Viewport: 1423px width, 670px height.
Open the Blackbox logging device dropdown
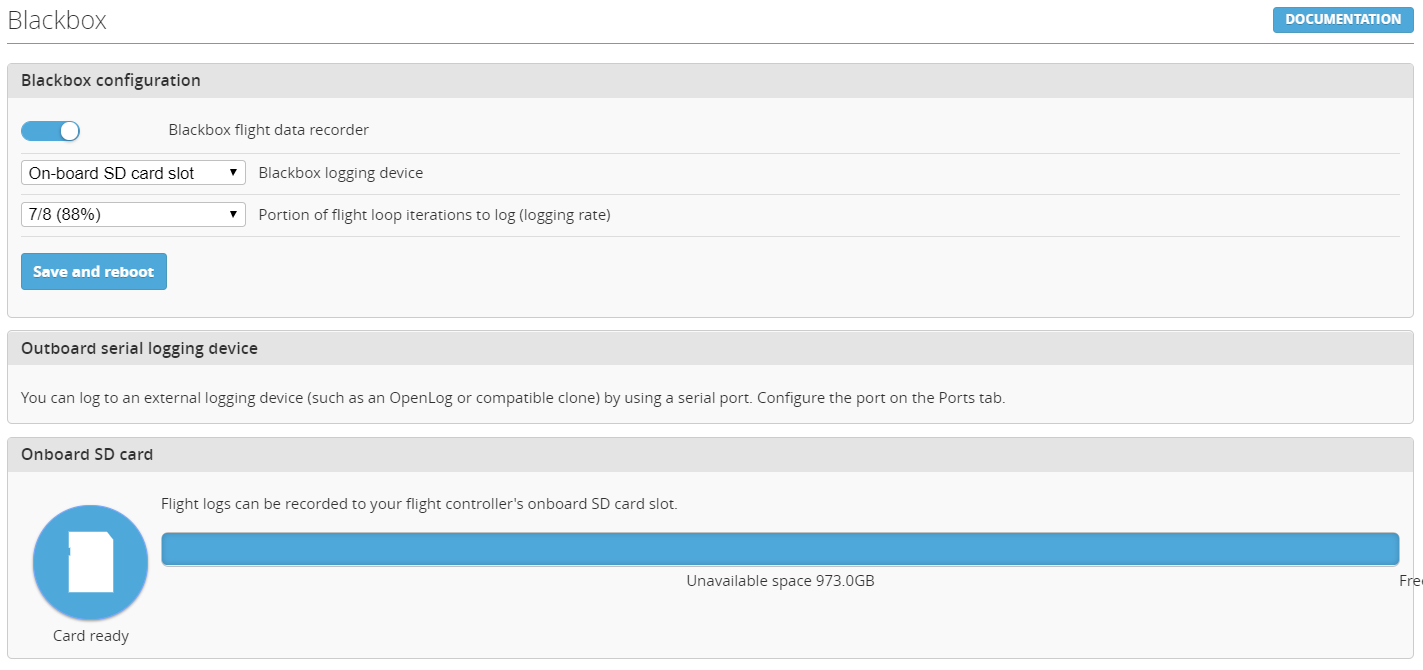[x=133, y=173]
